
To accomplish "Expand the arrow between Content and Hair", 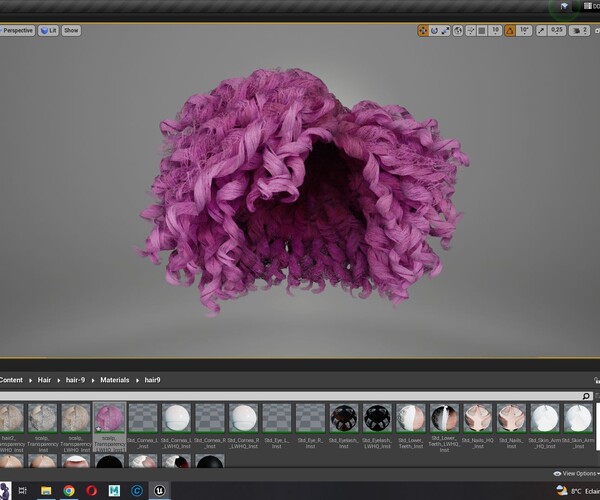I will pyautogui.click(x=30, y=380).
